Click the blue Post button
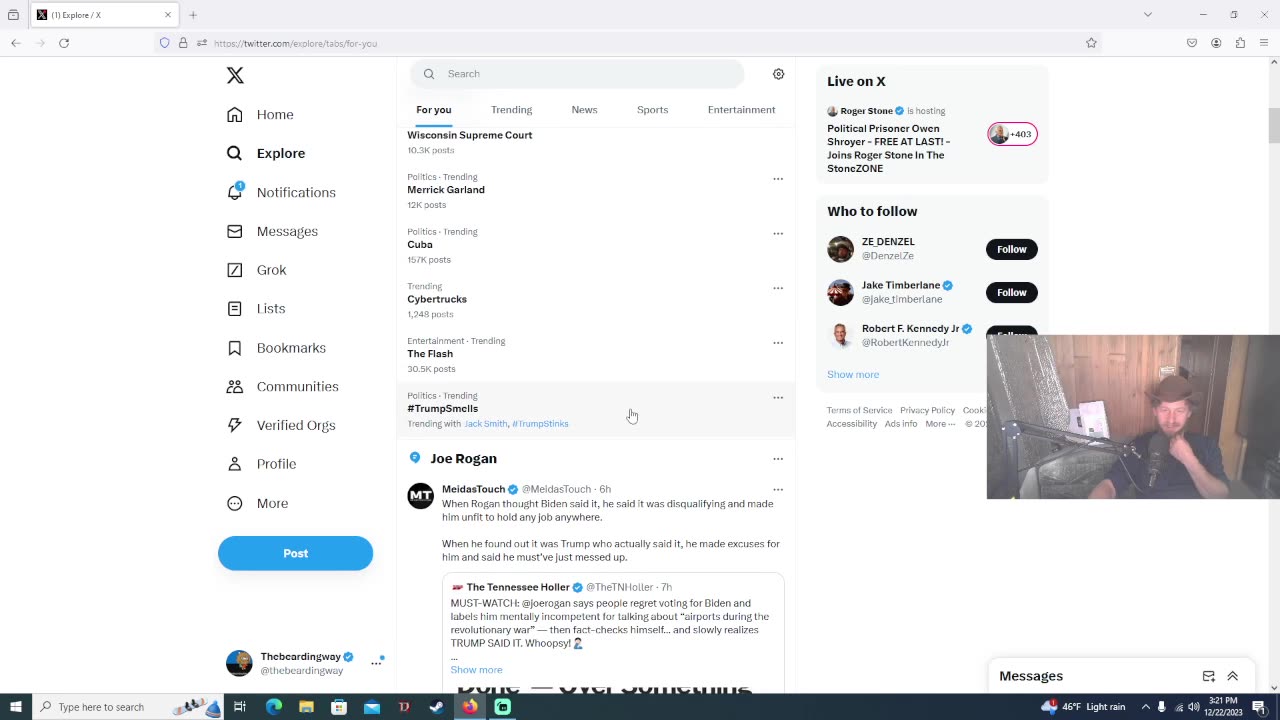 coord(295,553)
